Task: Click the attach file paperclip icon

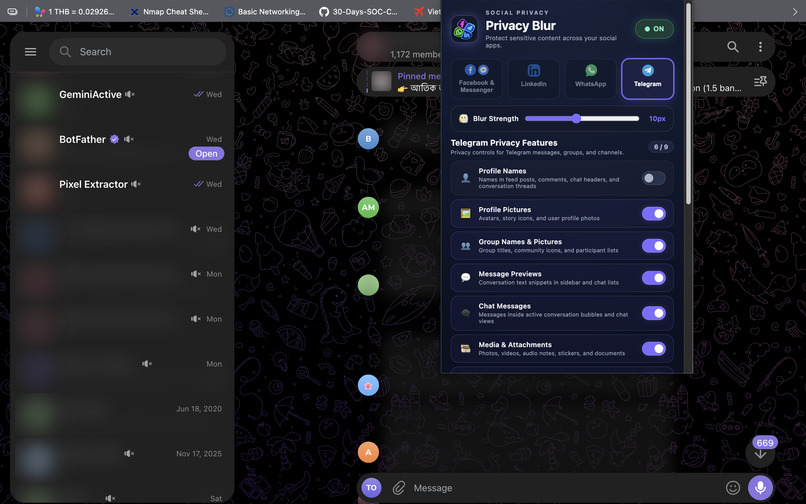Action: [x=399, y=488]
